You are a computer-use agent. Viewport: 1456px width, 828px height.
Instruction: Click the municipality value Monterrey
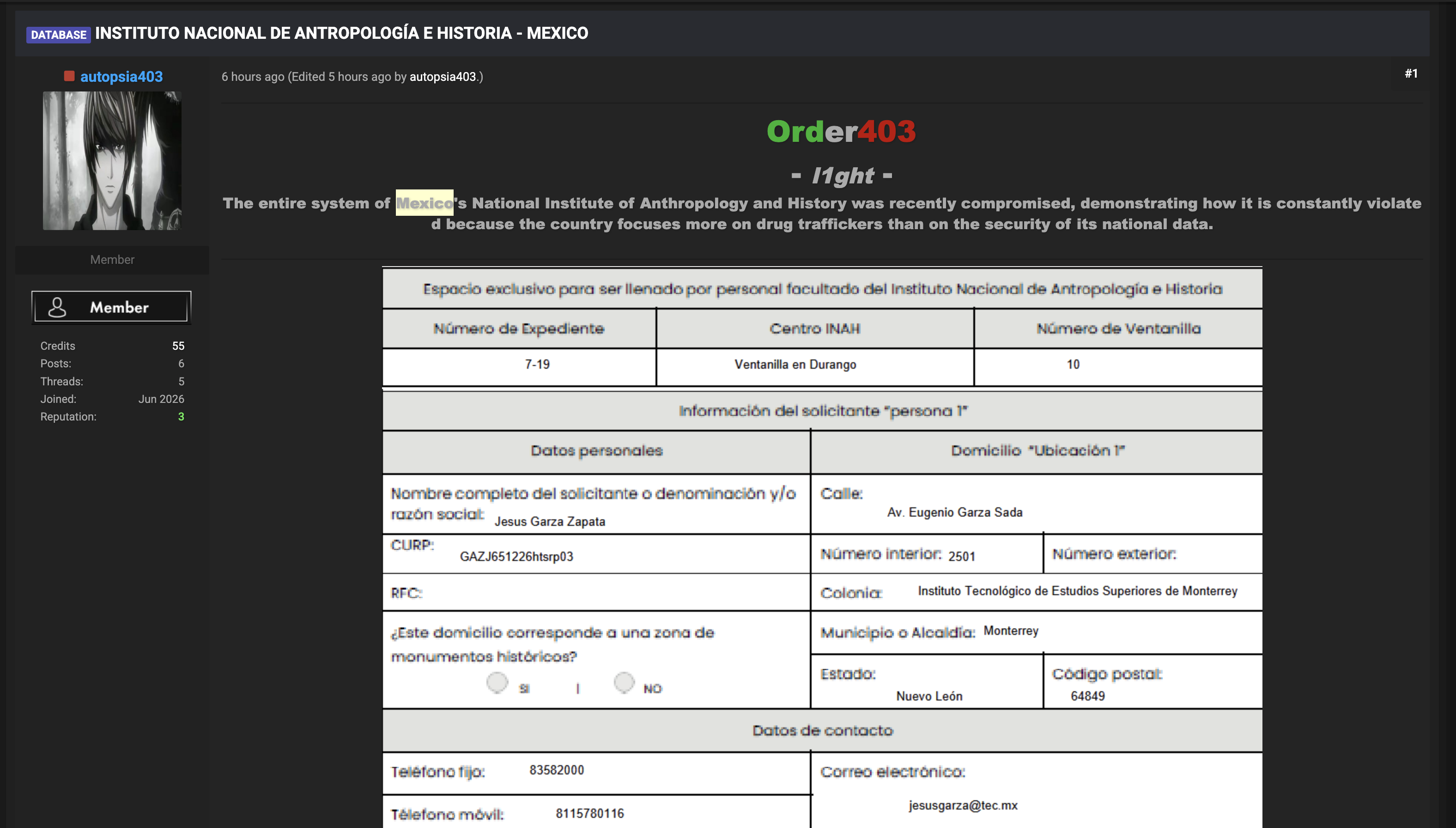(x=1011, y=631)
